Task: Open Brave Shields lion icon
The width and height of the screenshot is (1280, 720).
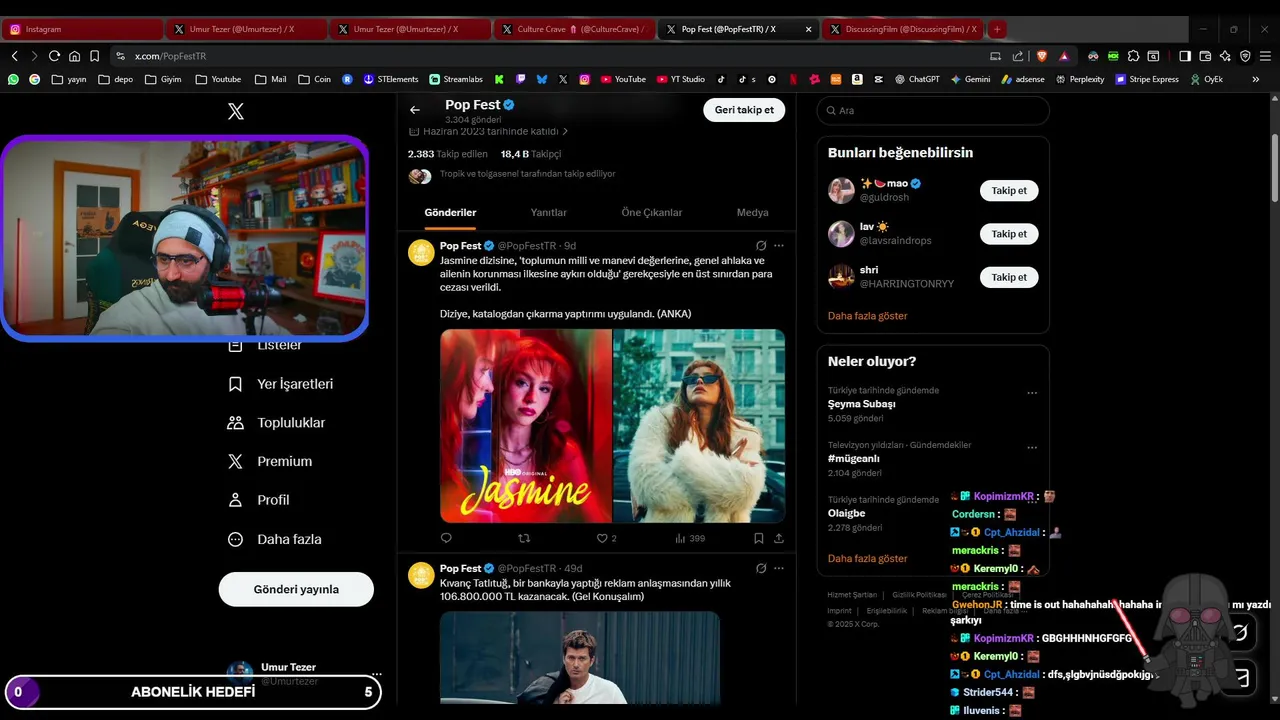Action: [1042, 56]
